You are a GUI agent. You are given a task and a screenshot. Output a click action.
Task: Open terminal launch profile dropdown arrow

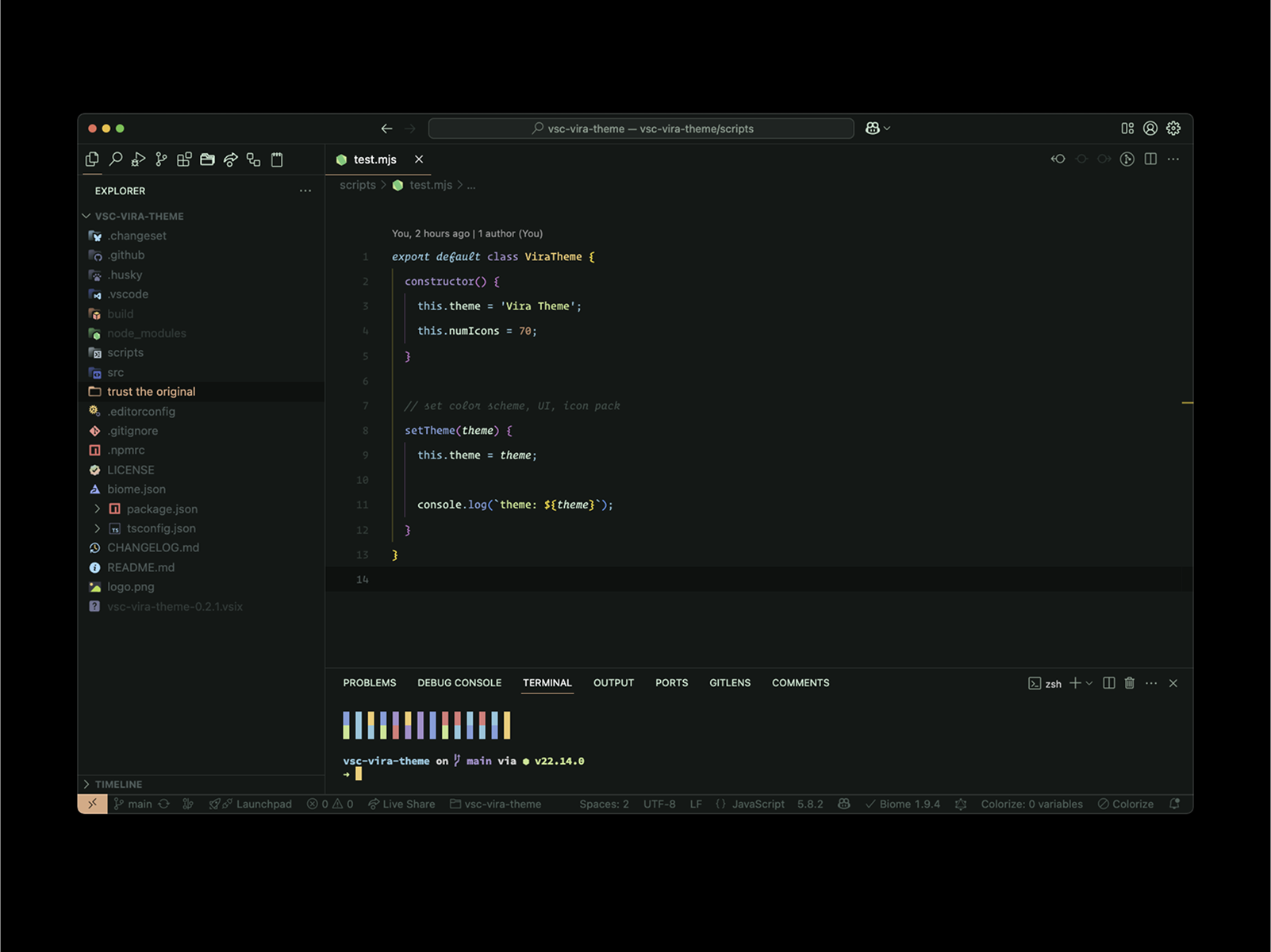pyautogui.click(x=1089, y=683)
